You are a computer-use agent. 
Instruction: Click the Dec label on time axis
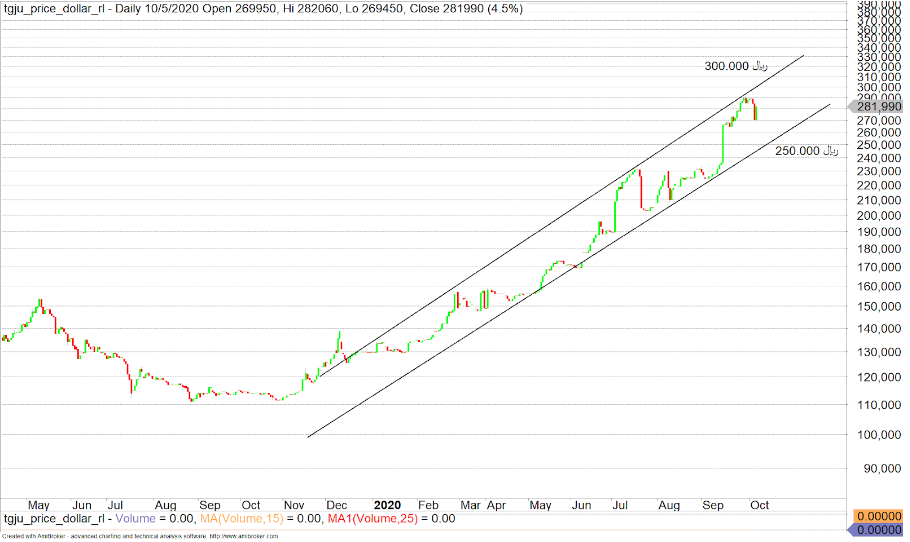339,505
